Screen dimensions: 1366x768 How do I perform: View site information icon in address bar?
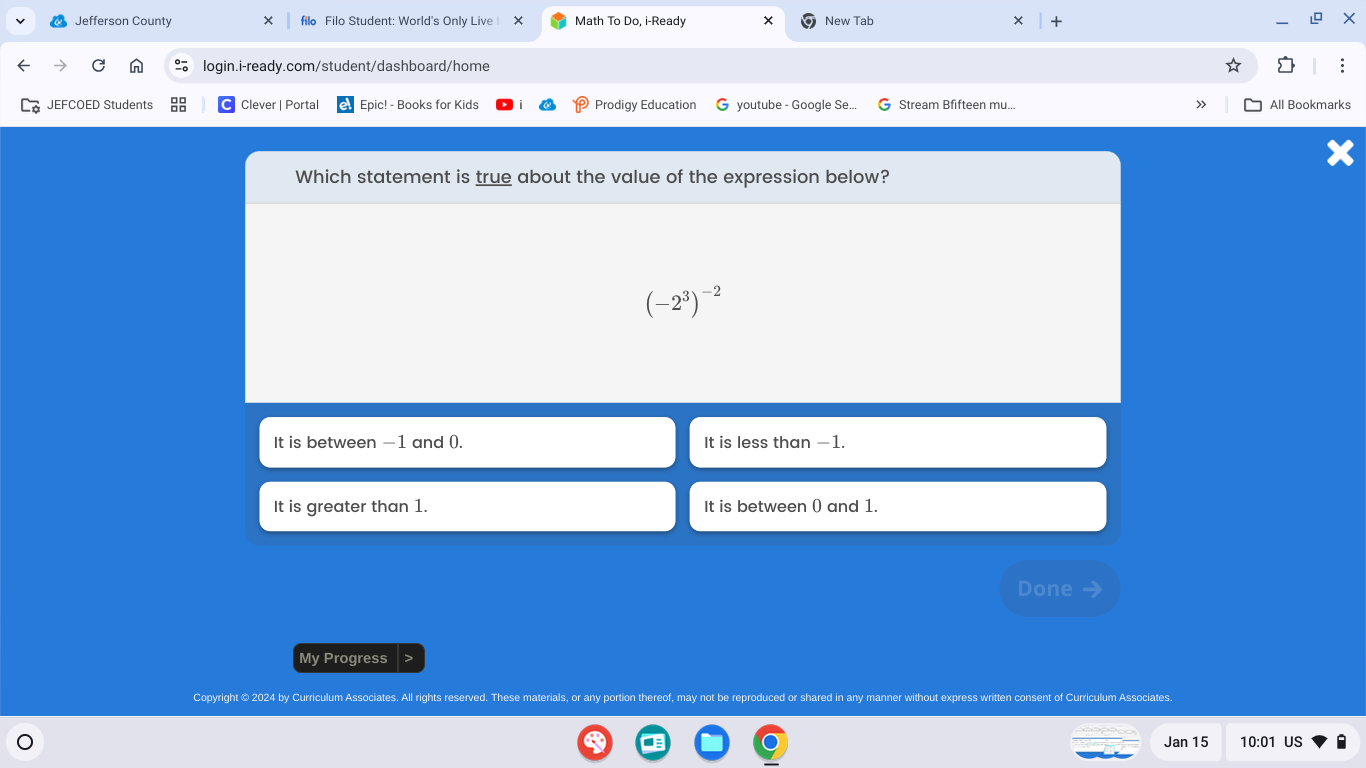click(x=181, y=66)
